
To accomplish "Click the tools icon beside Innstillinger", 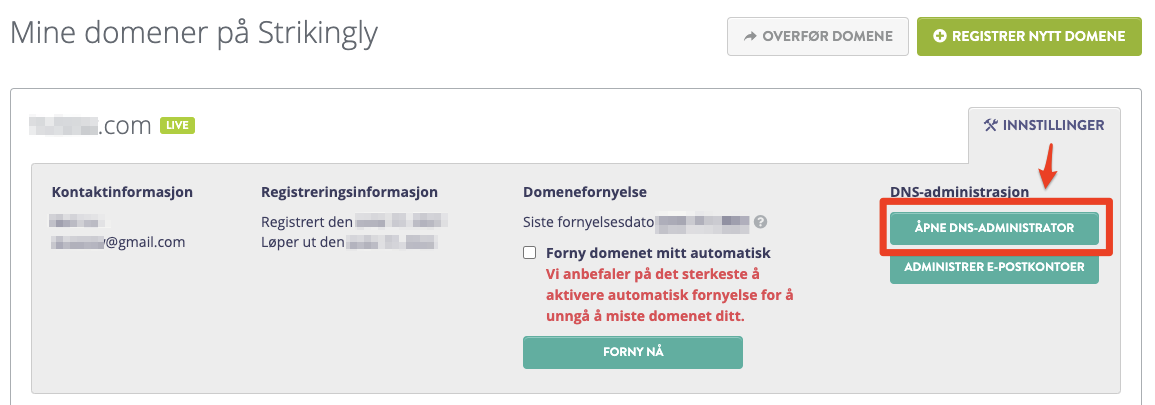I will point(989,125).
